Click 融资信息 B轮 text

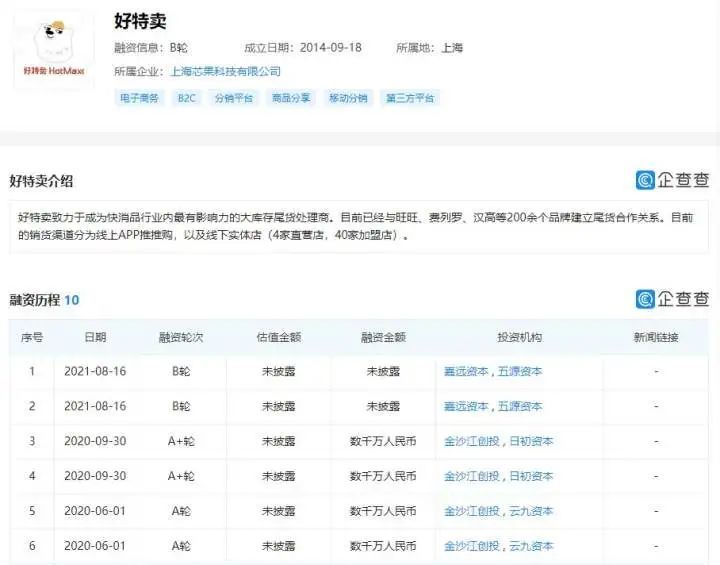click(151, 48)
